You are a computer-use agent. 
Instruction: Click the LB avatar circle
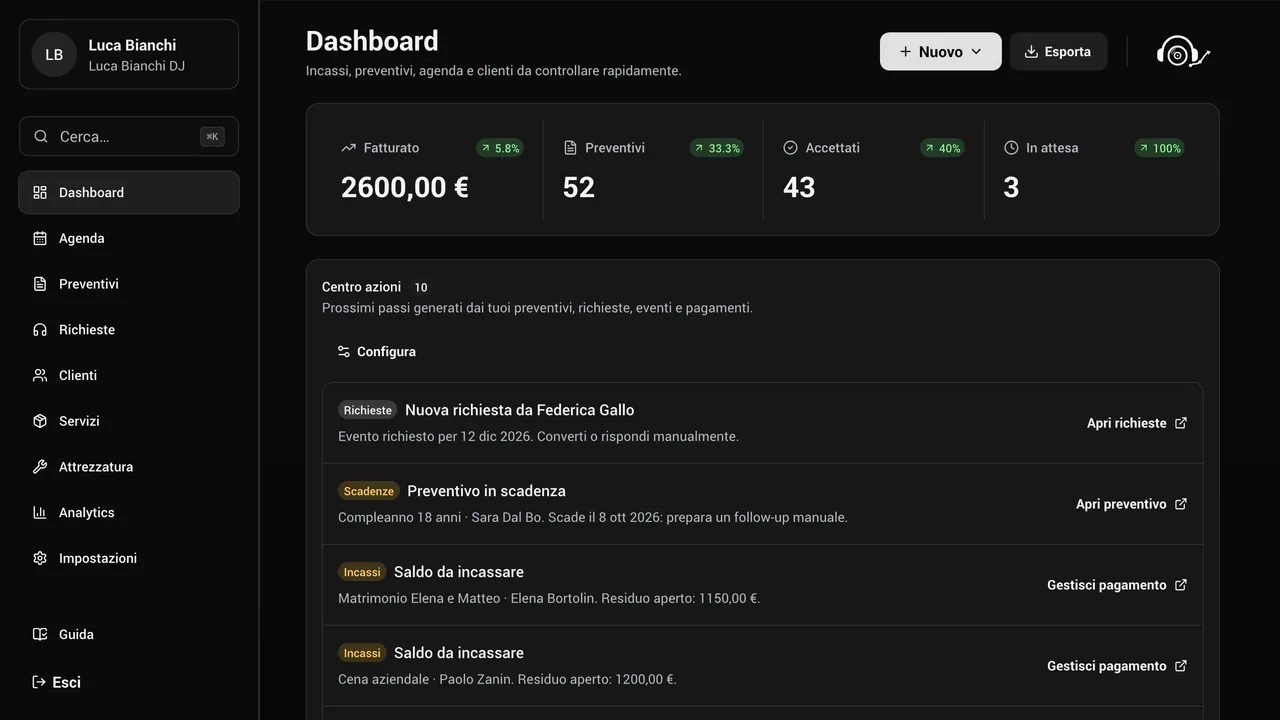(x=54, y=54)
